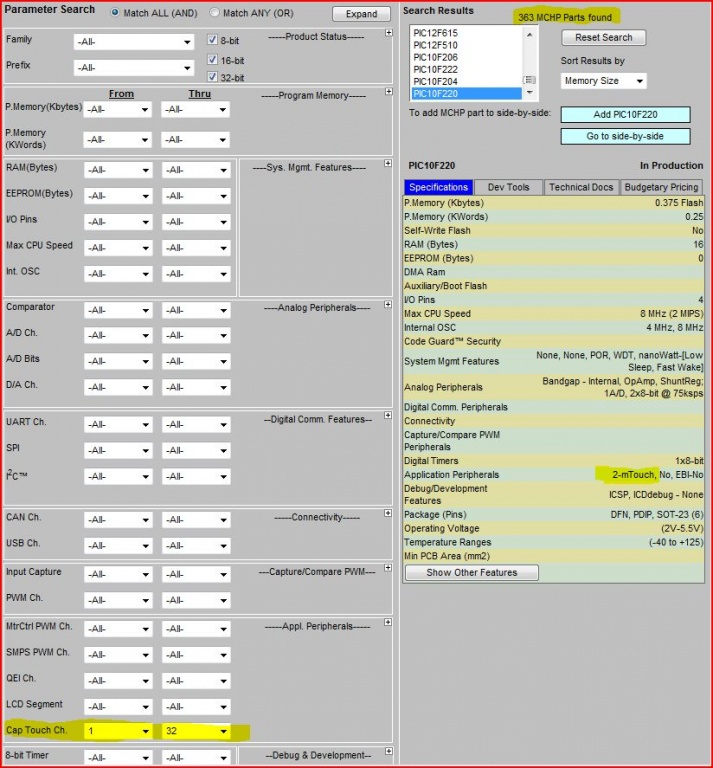
Task: Click the Expand button
Action: pyautogui.click(x=361, y=14)
